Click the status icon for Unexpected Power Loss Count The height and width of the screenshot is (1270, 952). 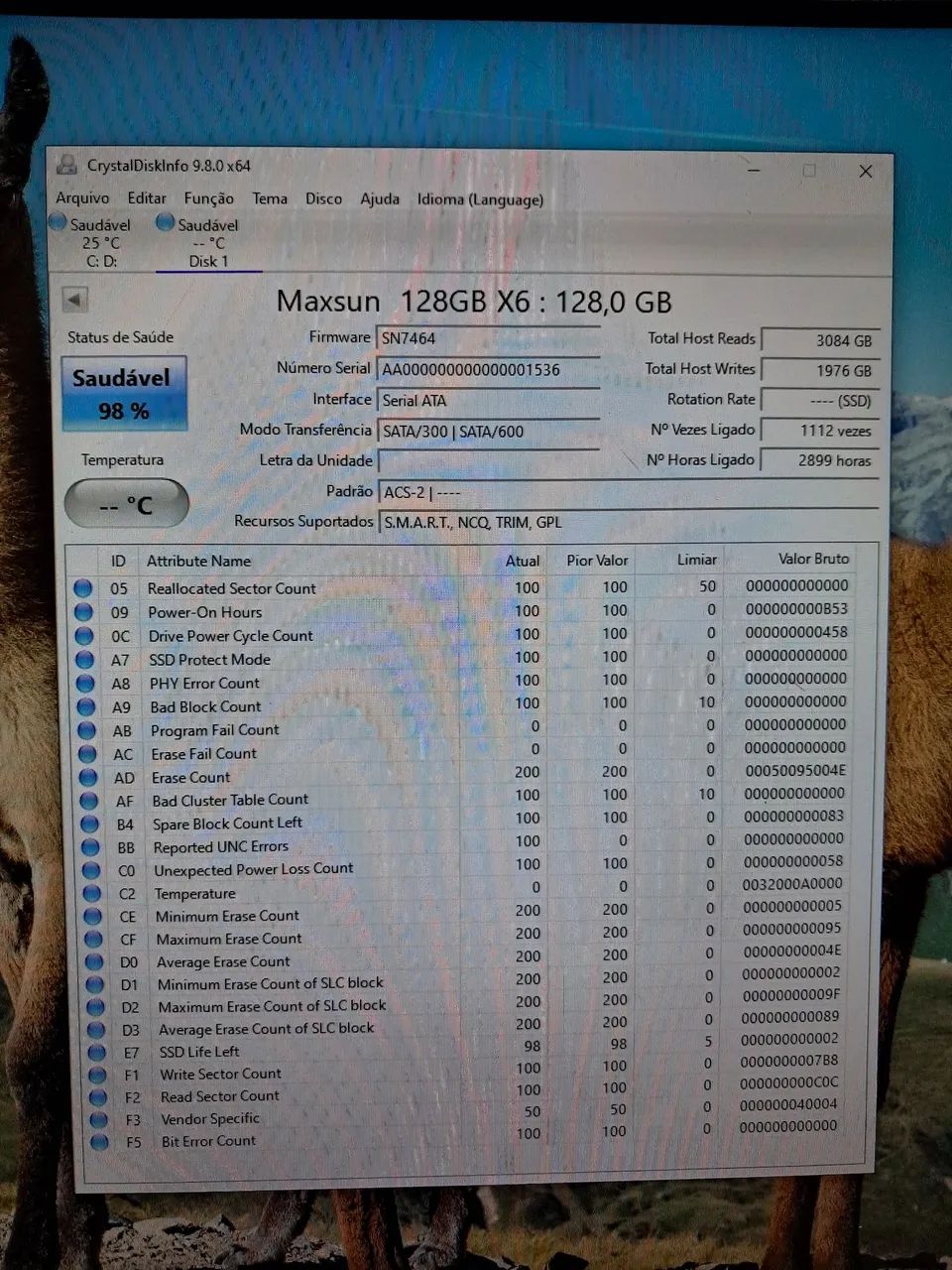point(91,871)
